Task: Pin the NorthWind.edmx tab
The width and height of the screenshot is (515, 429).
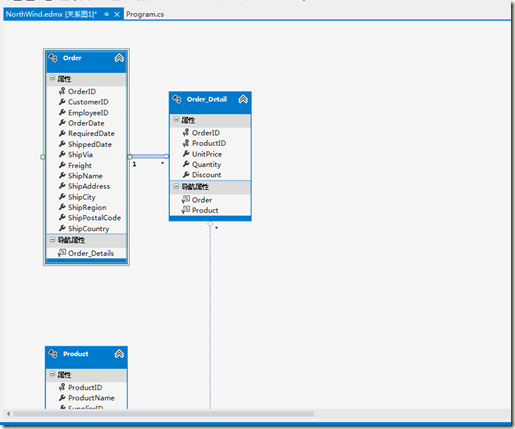Action: pos(106,14)
